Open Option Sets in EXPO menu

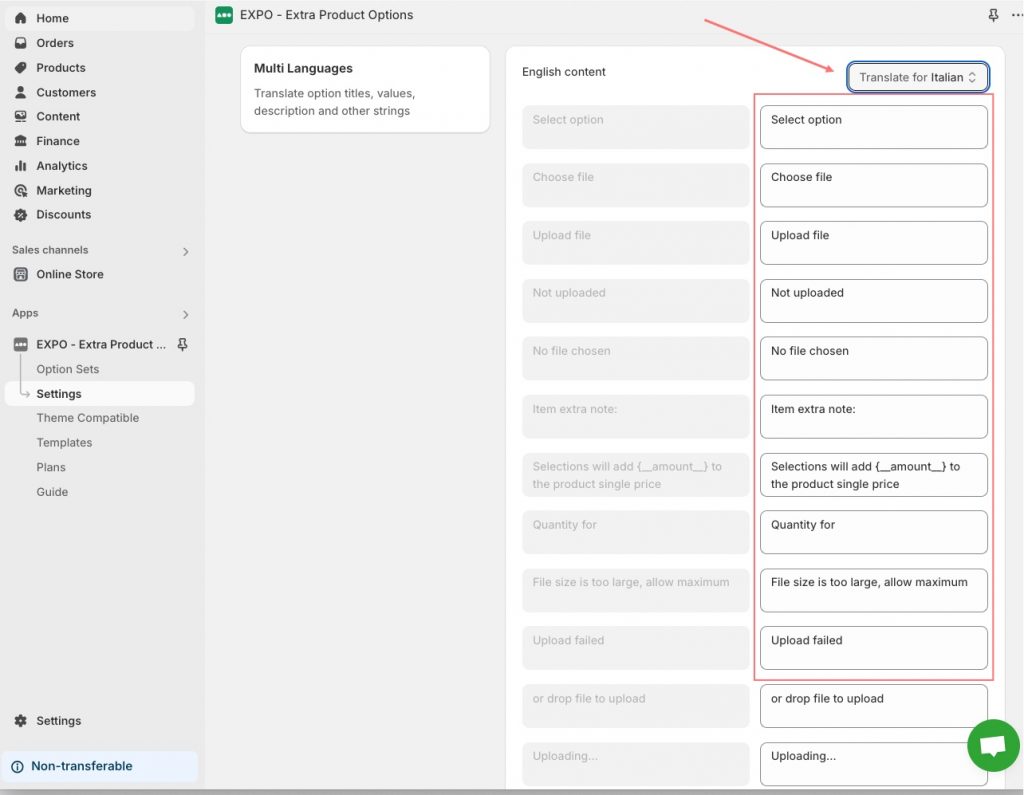tap(68, 369)
